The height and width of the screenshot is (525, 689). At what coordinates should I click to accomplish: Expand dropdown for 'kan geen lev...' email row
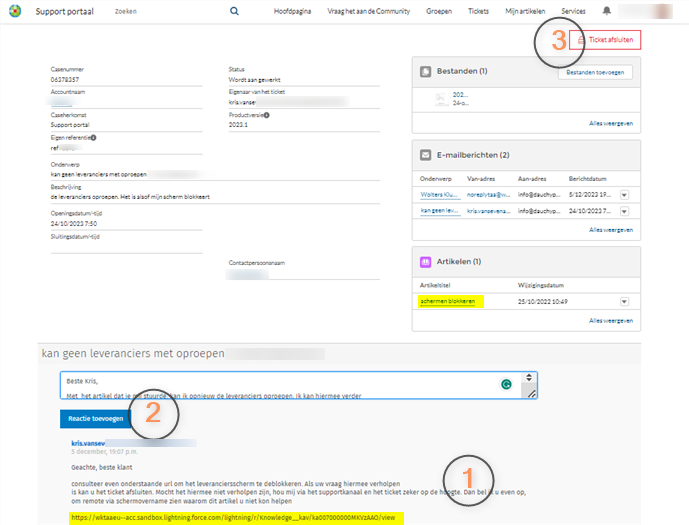point(624,211)
